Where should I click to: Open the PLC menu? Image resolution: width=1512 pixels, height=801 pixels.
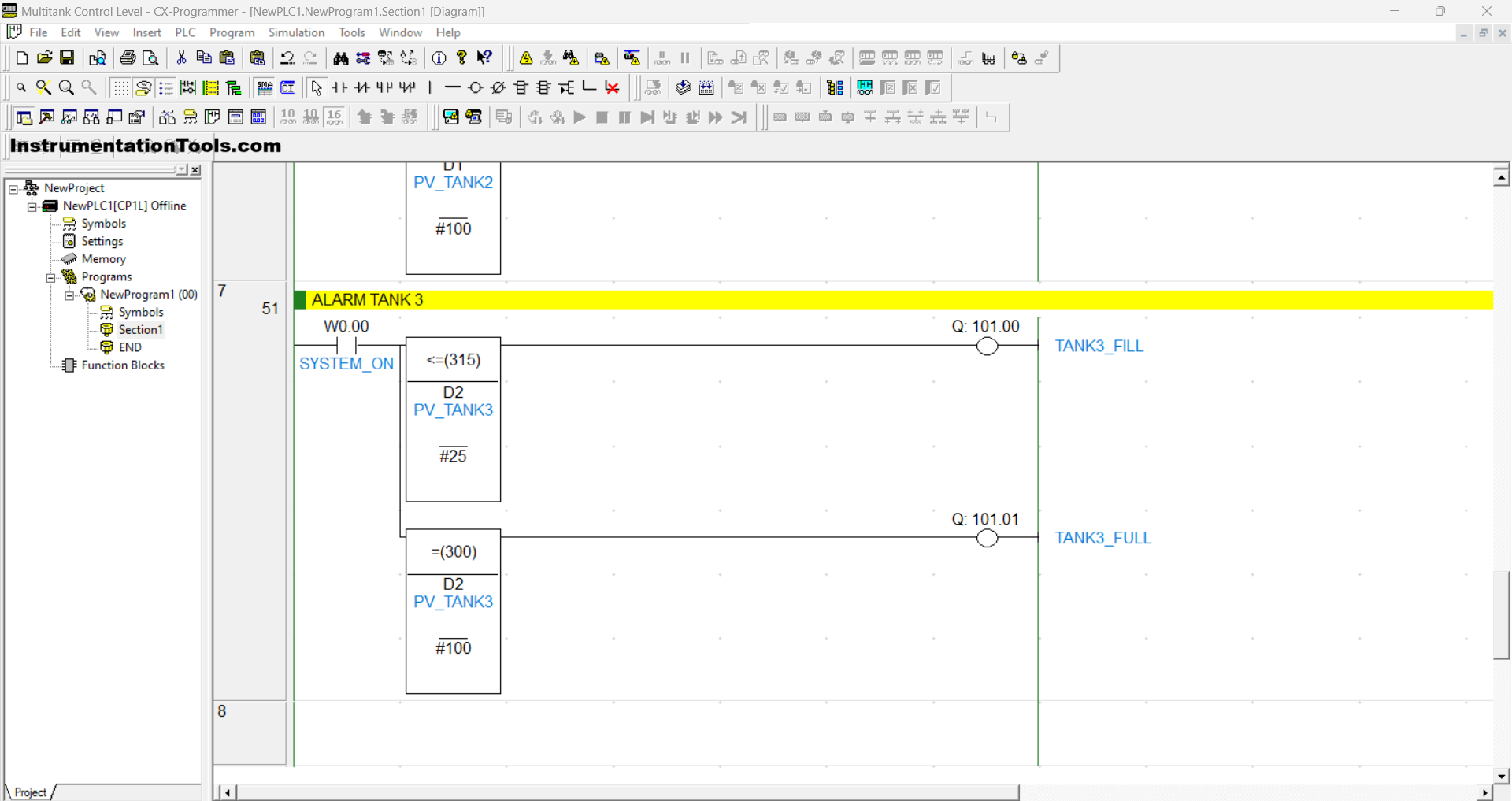tap(185, 32)
